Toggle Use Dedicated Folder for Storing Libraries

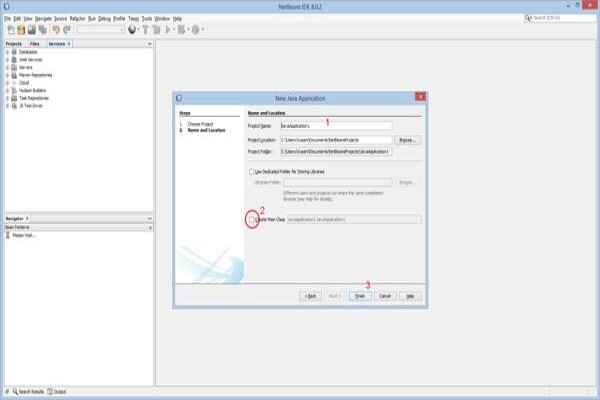(251, 172)
